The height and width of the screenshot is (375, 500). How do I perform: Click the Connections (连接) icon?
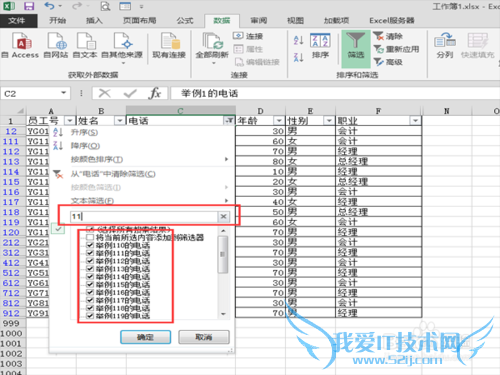point(248,36)
